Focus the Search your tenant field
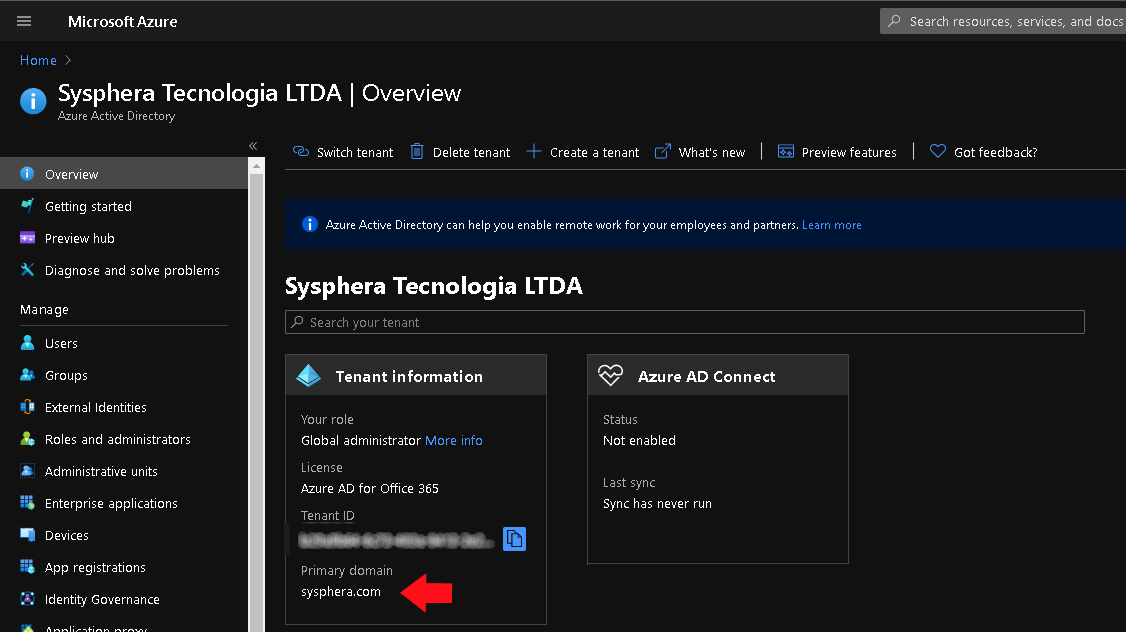The width and height of the screenshot is (1126, 632). tap(684, 322)
